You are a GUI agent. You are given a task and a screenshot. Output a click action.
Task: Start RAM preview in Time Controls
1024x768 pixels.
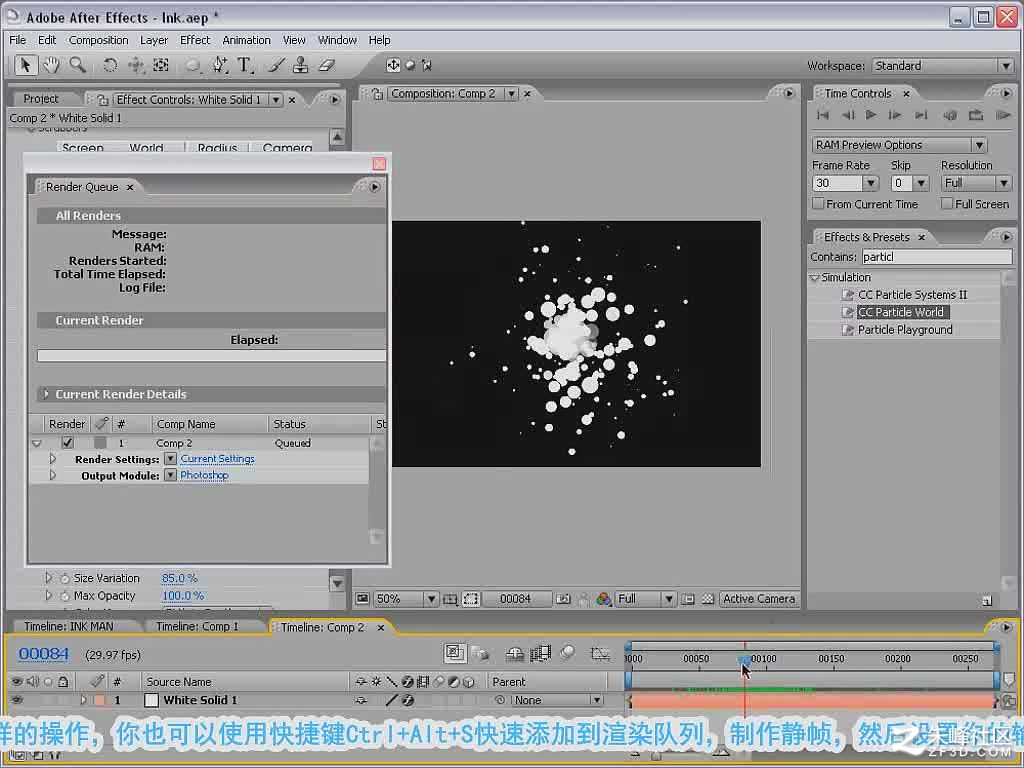1003,116
